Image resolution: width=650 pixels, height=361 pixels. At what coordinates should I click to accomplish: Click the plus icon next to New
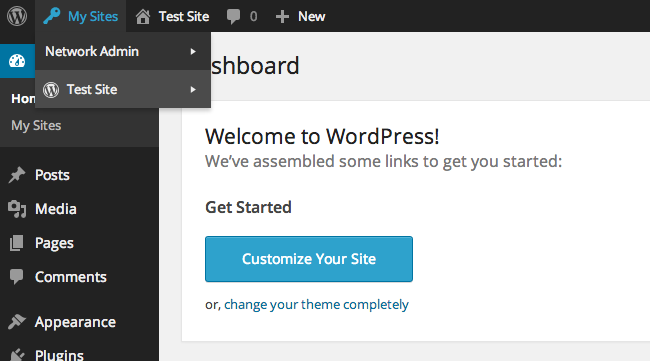tap(282, 17)
